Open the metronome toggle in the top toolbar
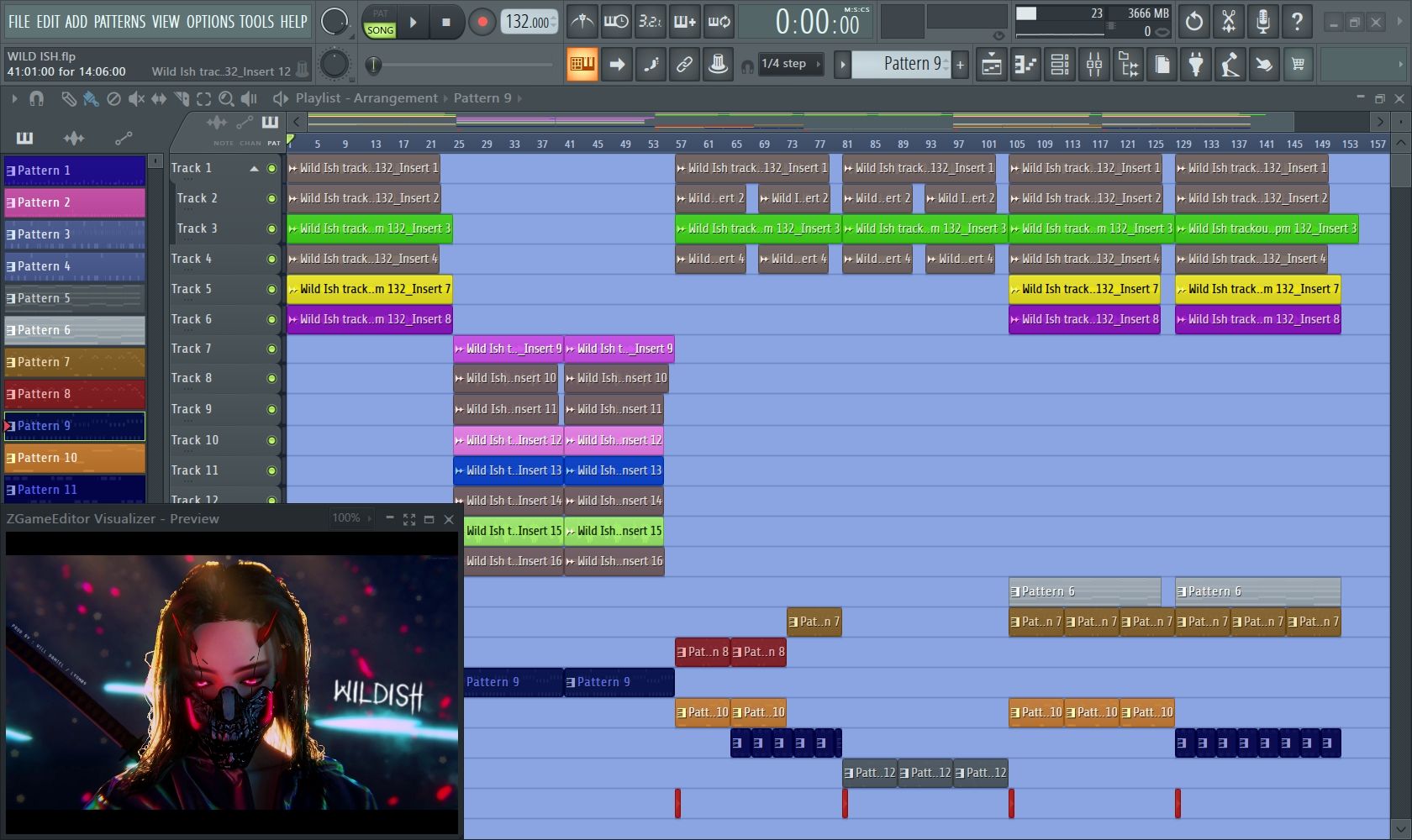 582,22
